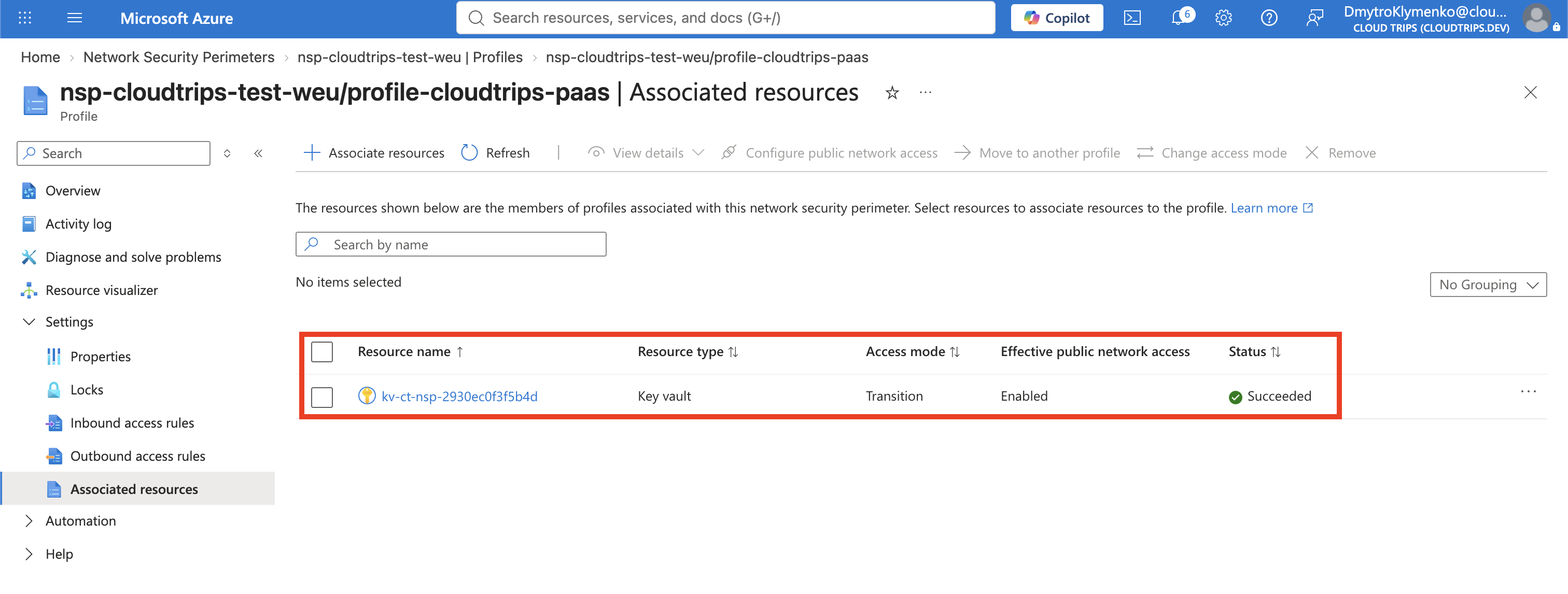Click the Enabled public network access cell
Viewport: 1568px width, 594px height.
(x=1024, y=397)
